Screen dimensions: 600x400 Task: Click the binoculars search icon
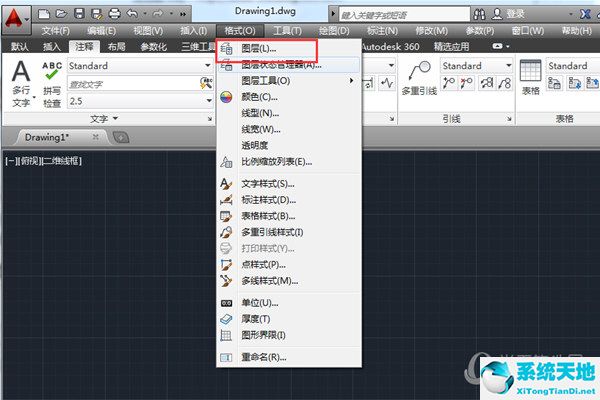click(x=479, y=15)
